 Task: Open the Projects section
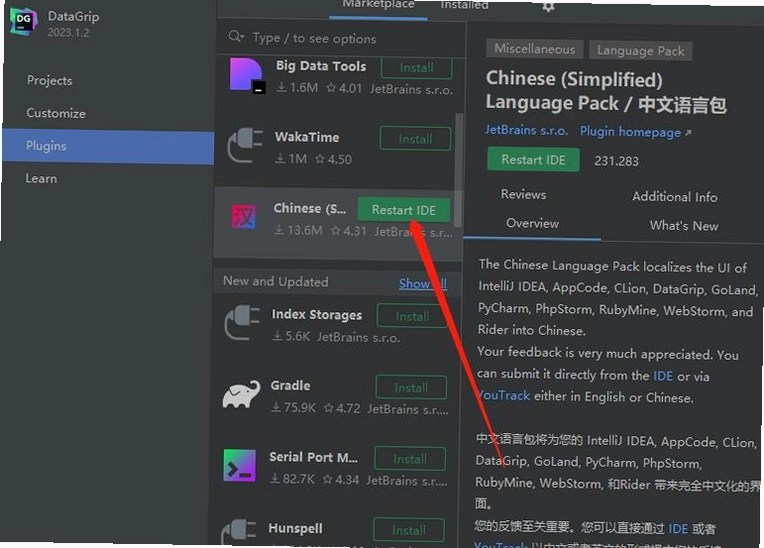tap(49, 80)
